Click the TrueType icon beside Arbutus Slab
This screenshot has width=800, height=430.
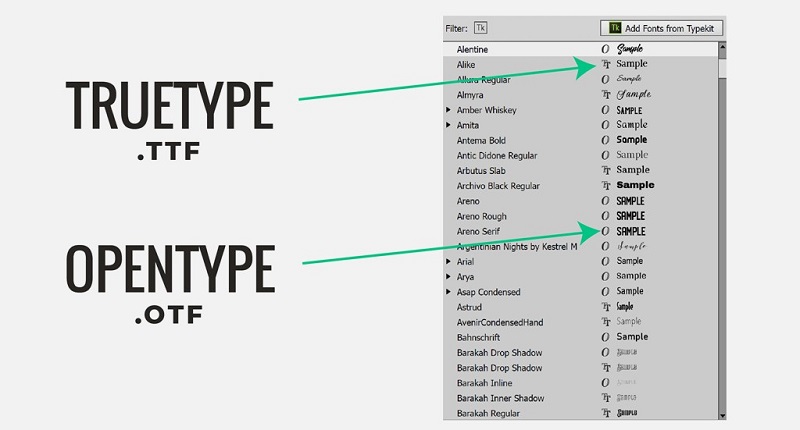click(x=605, y=170)
